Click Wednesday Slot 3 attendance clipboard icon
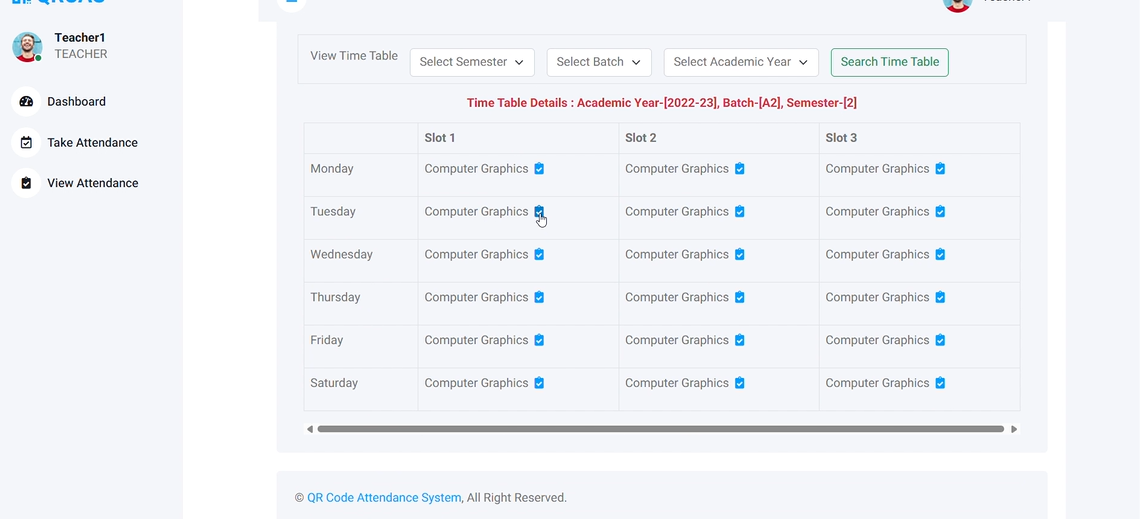 pyautogui.click(x=940, y=255)
